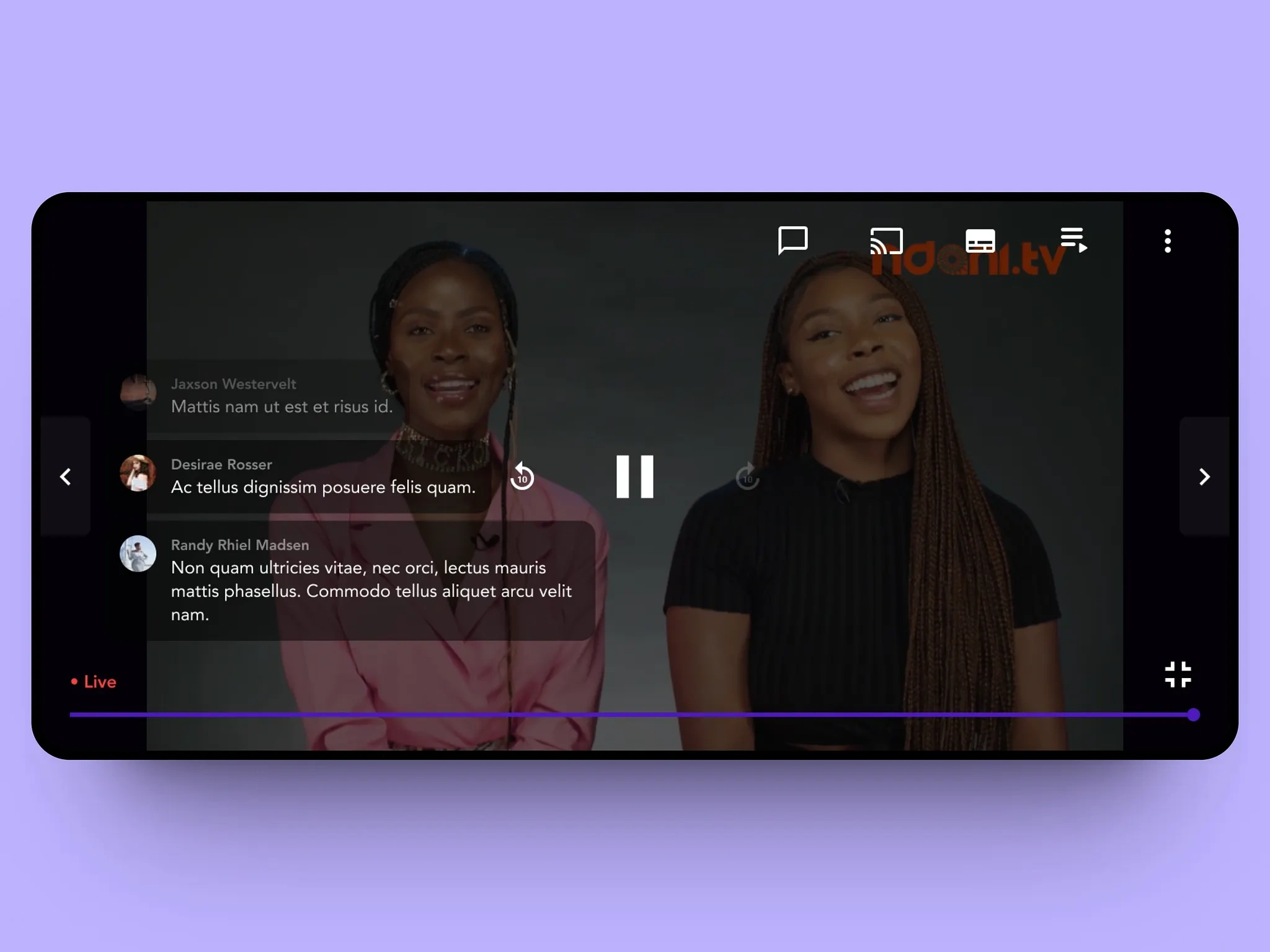Select Jaxson Westervelt's chat message

click(282, 407)
